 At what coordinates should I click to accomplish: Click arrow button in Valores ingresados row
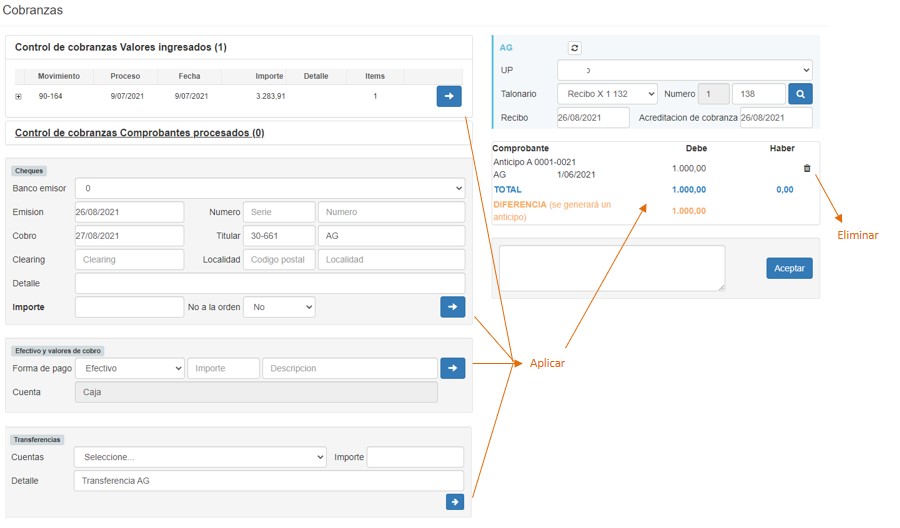449,96
